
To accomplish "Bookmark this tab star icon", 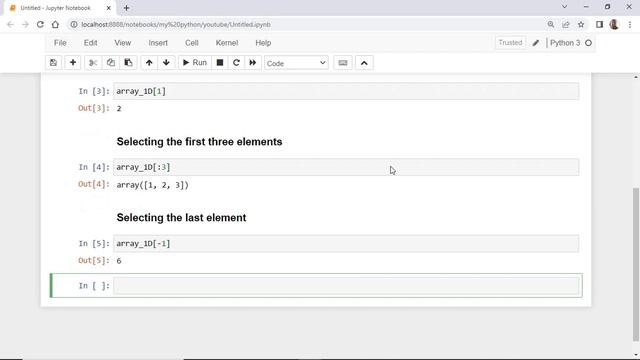I will [581, 24].
